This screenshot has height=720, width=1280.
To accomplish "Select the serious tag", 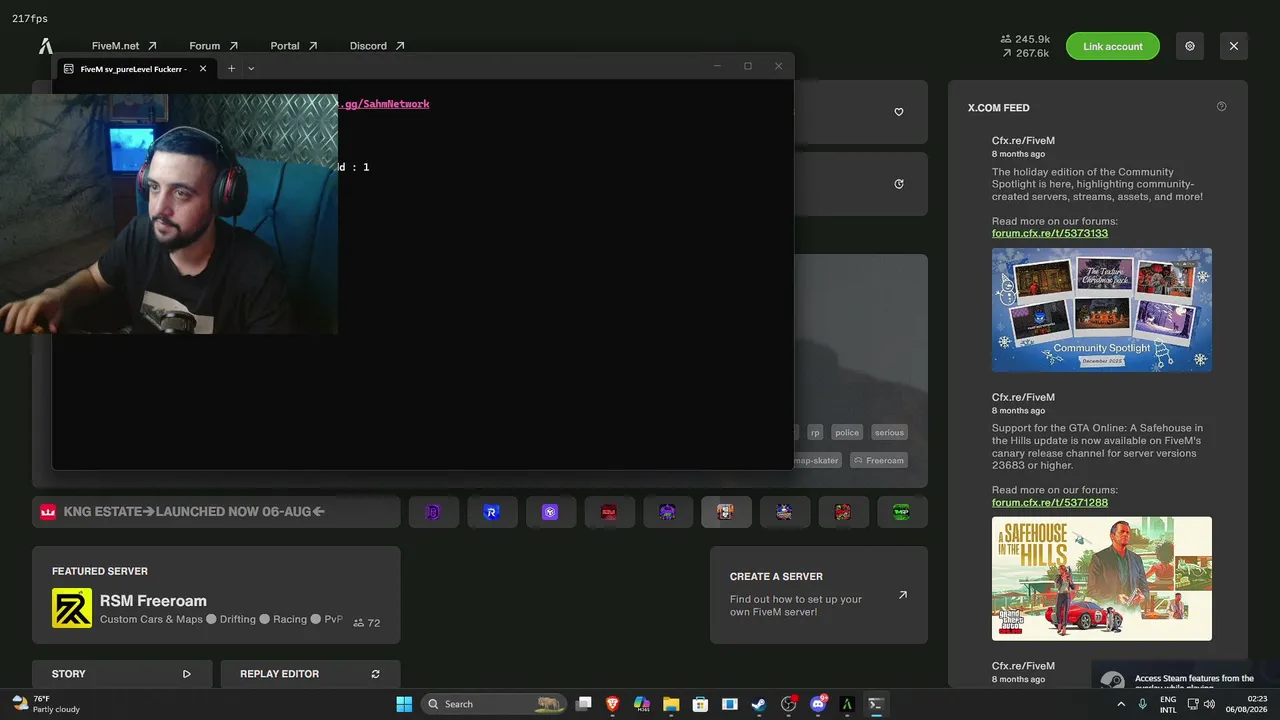I will pos(889,433).
